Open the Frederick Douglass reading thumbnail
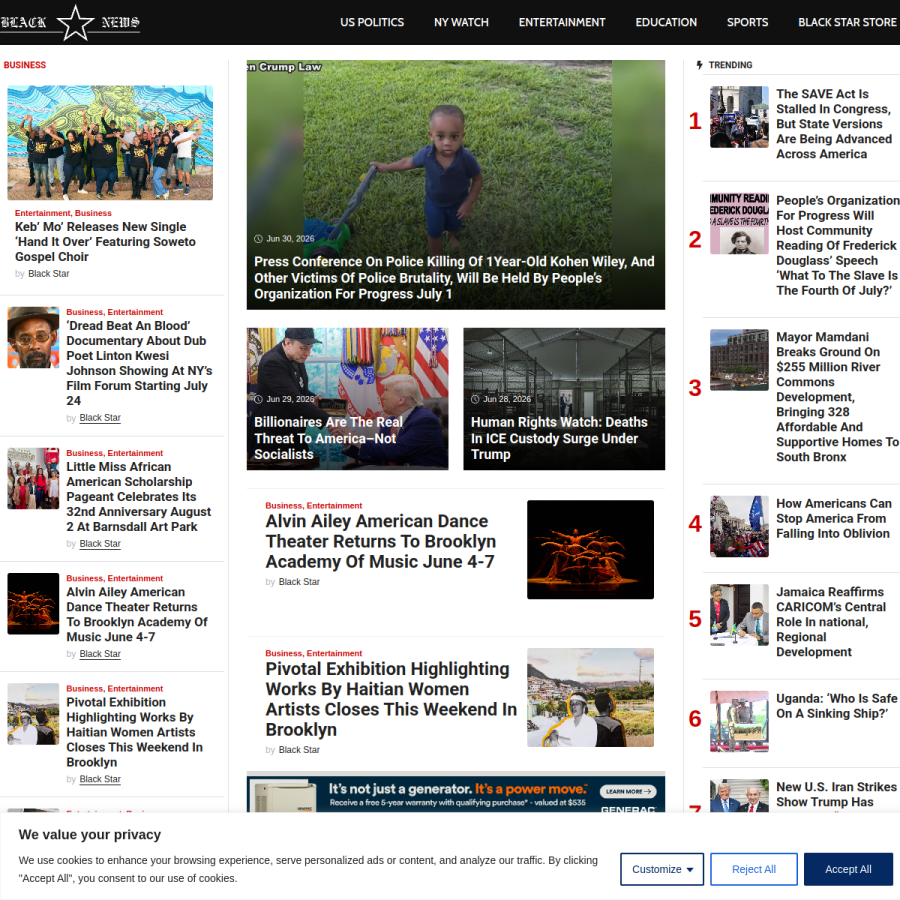The height and width of the screenshot is (900, 900). point(739,224)
